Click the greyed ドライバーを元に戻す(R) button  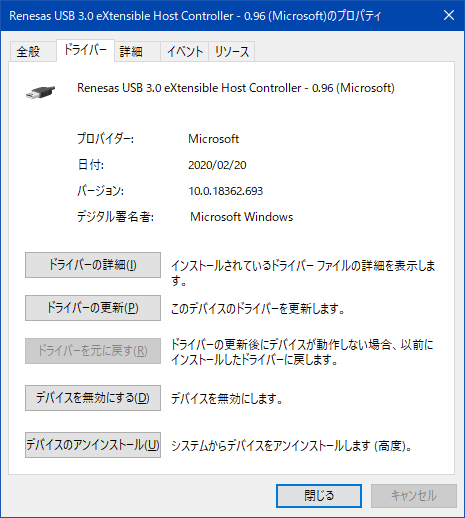click(x=93, y=351)
